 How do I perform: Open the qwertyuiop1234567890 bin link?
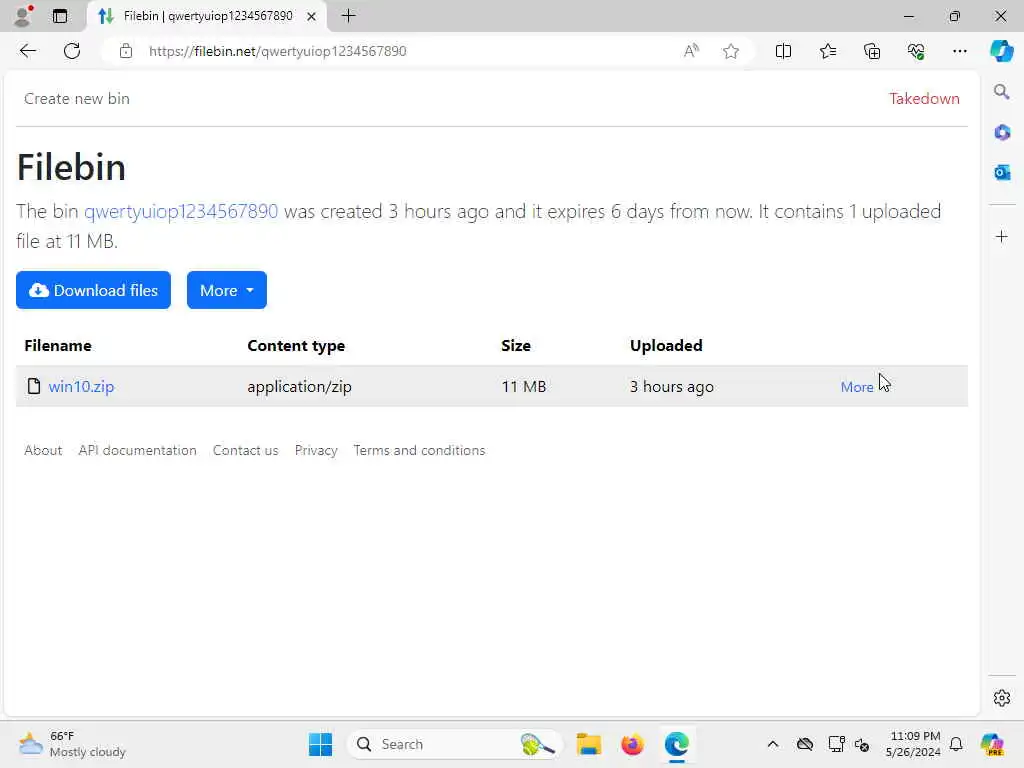point(181,211)
